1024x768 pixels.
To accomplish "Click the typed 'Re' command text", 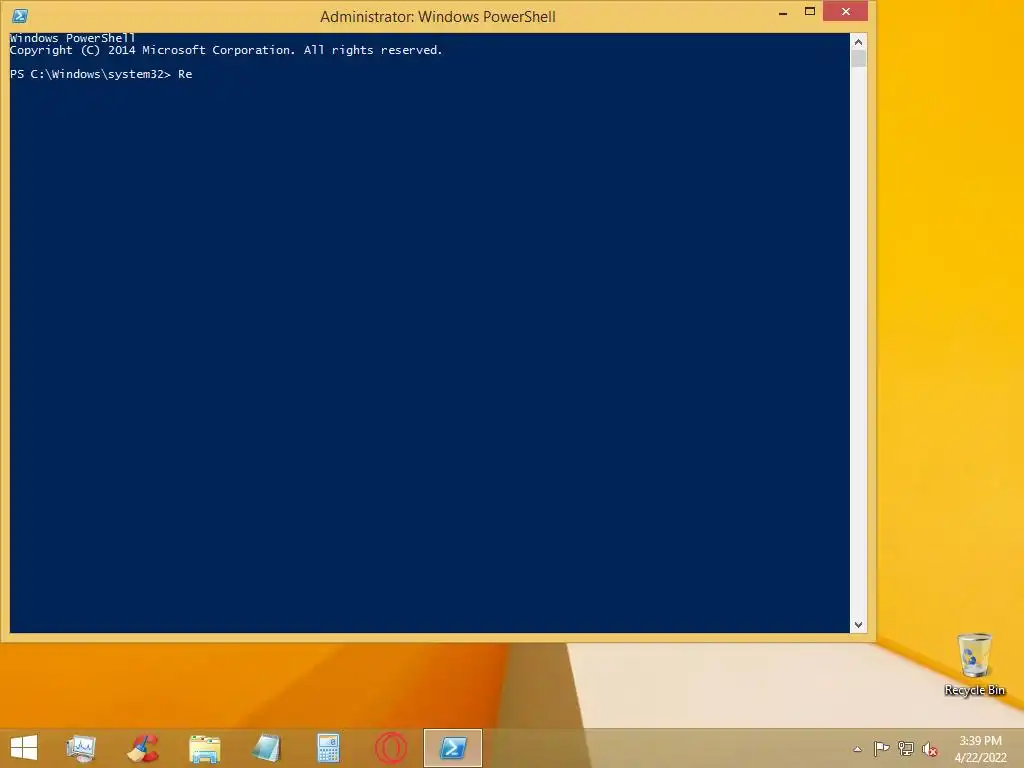I will [185, 74].
